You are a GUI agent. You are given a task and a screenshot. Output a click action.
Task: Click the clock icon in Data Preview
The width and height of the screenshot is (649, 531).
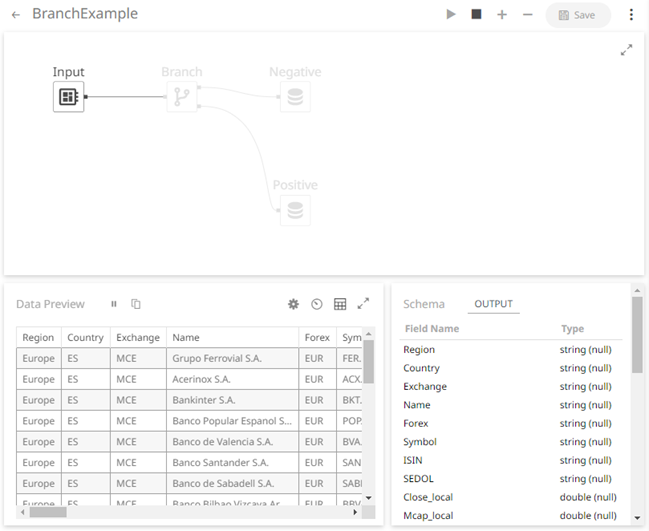tap(317, 304)
